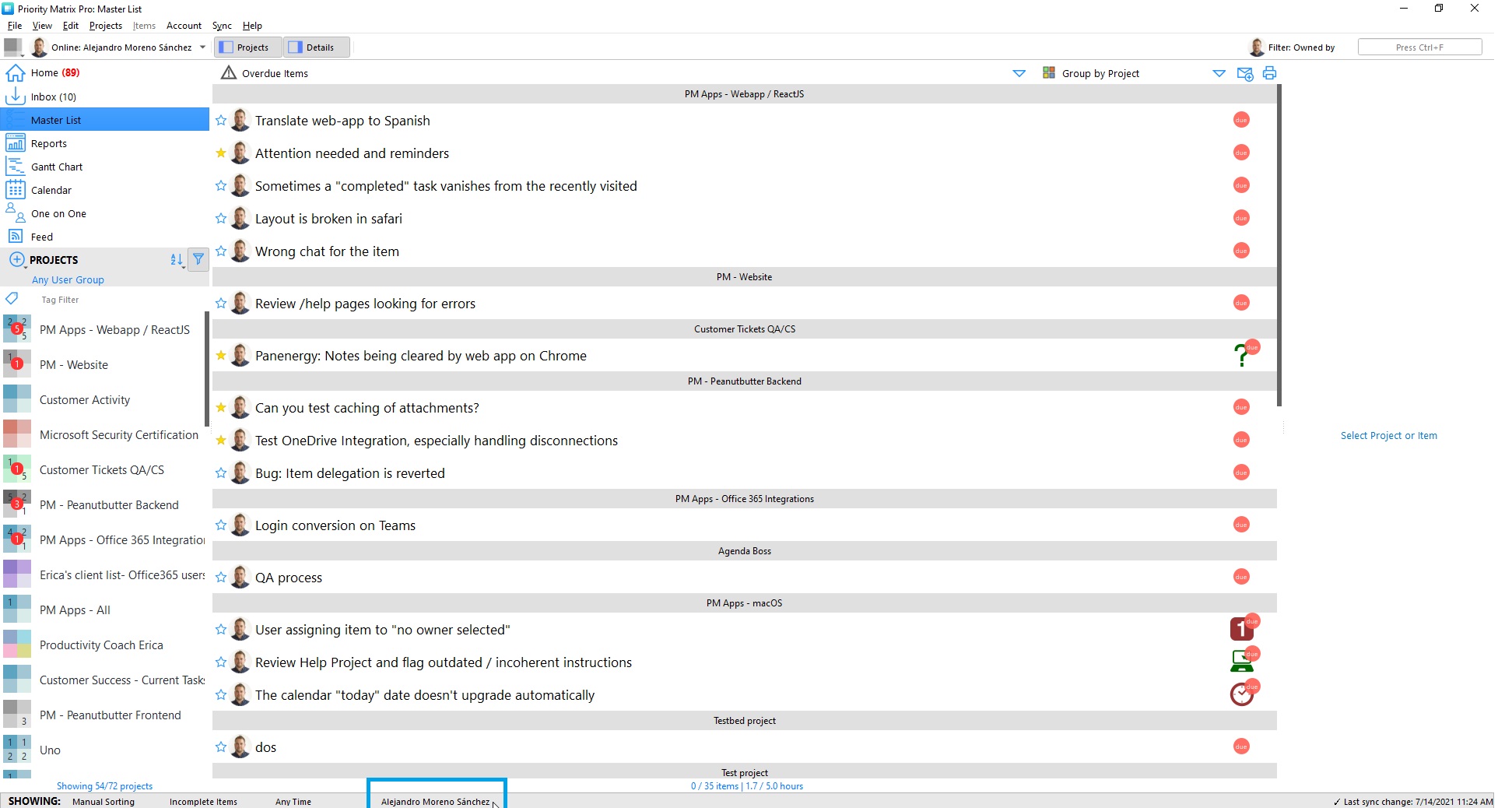Viewport: 1512px width, 808px height.
Task: Click the add-project plus icon beside PROJECTS
Action: (16, 259)
